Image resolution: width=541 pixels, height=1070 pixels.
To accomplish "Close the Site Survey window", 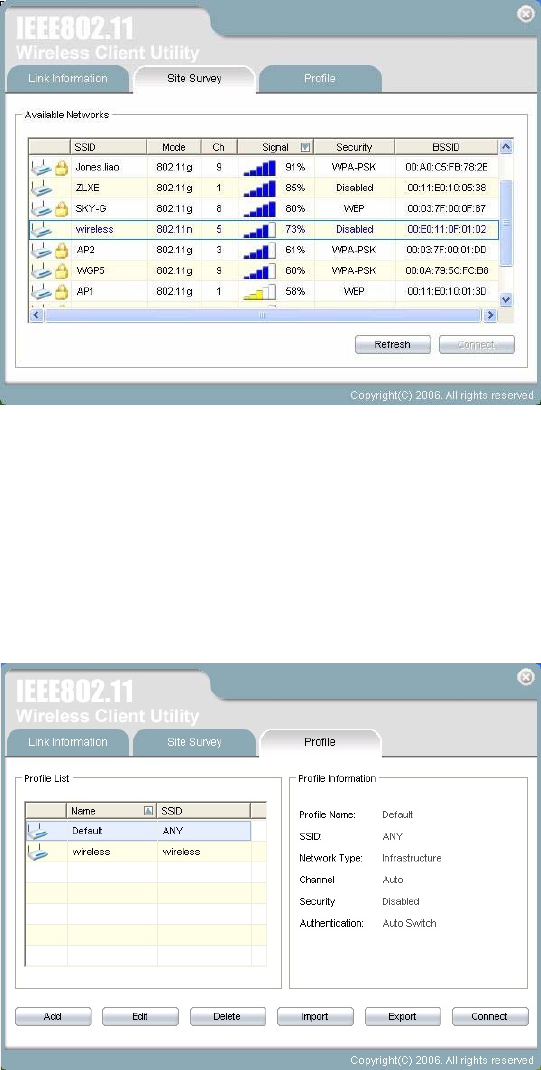I will [x=525, y=14].
